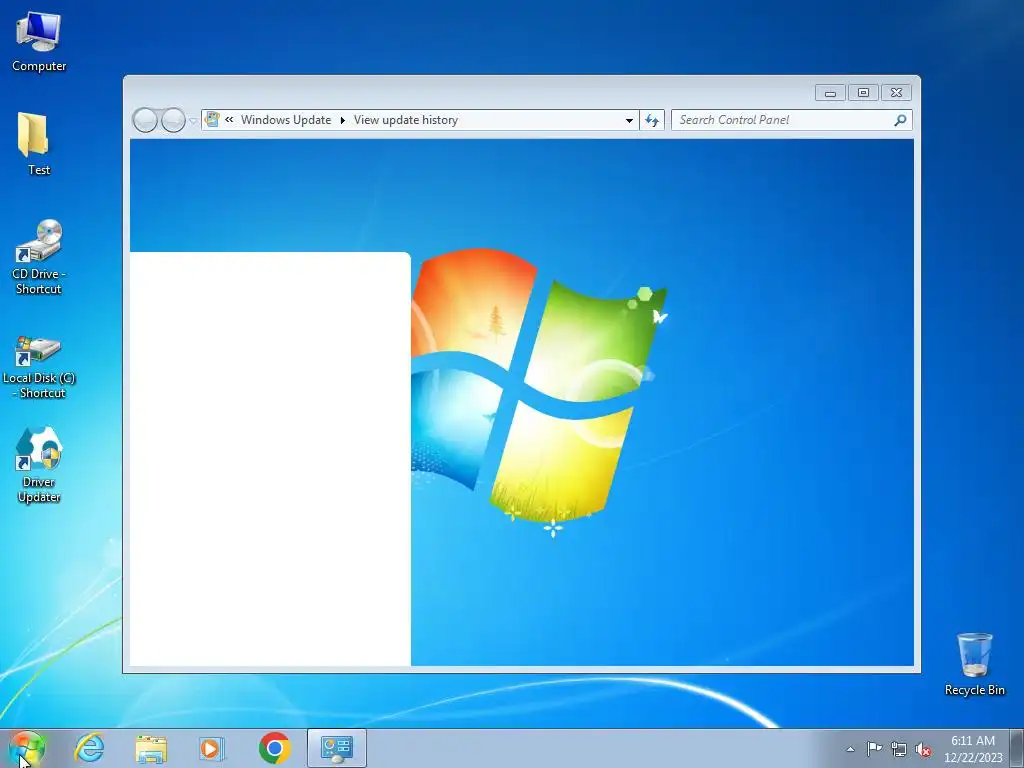Select the CD Drive shortcut icon
This screenshot has height=768, width=1024.
[x=39, y=257]
